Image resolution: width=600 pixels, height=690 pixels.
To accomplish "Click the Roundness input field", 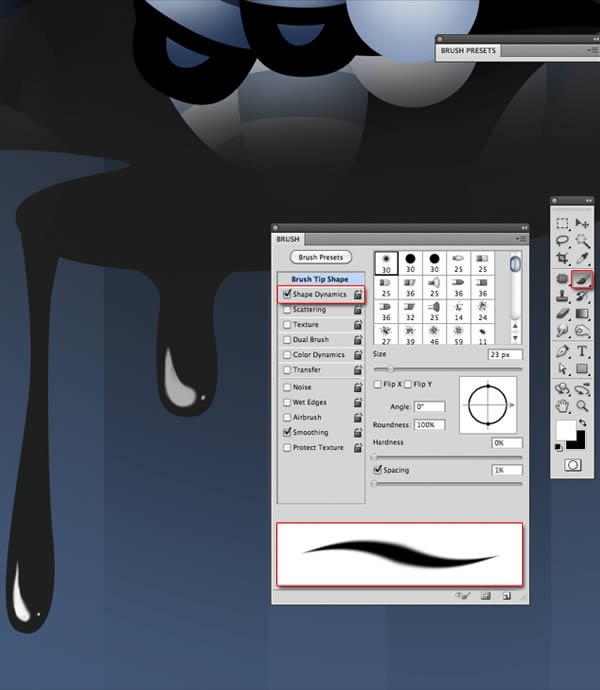I will (429, 425).
